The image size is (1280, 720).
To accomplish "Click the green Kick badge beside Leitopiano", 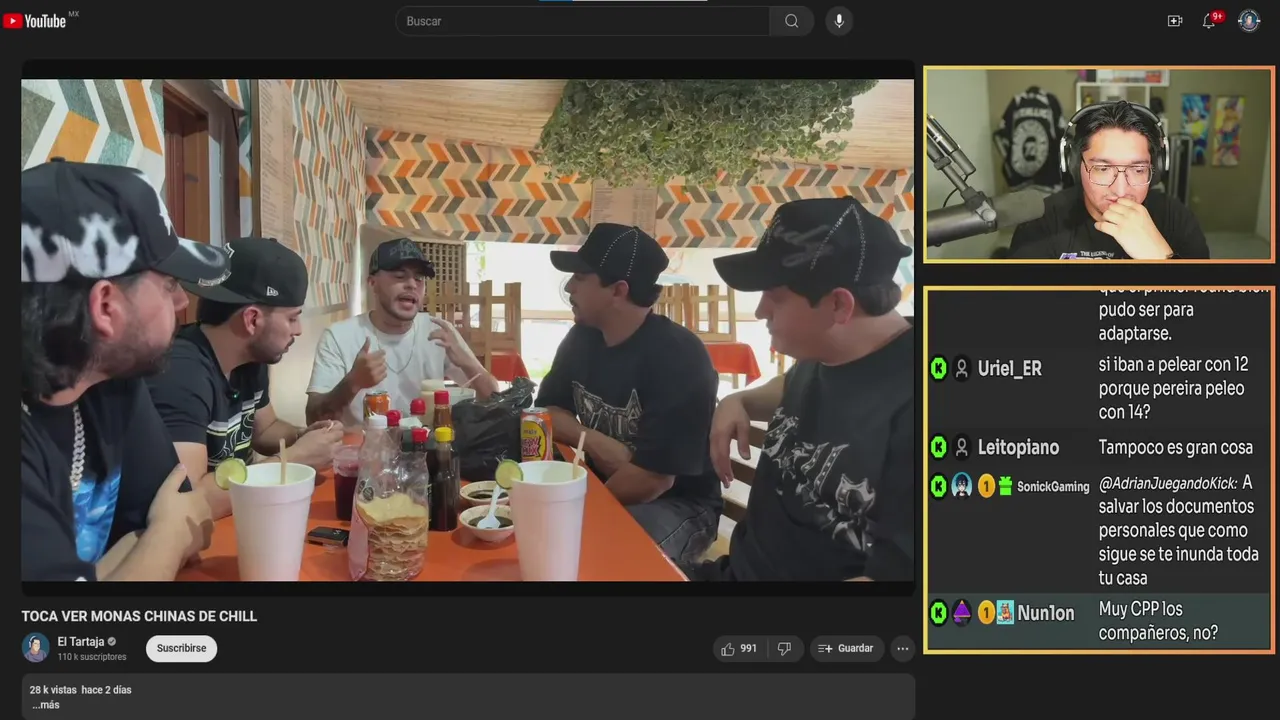I will 938,447.
